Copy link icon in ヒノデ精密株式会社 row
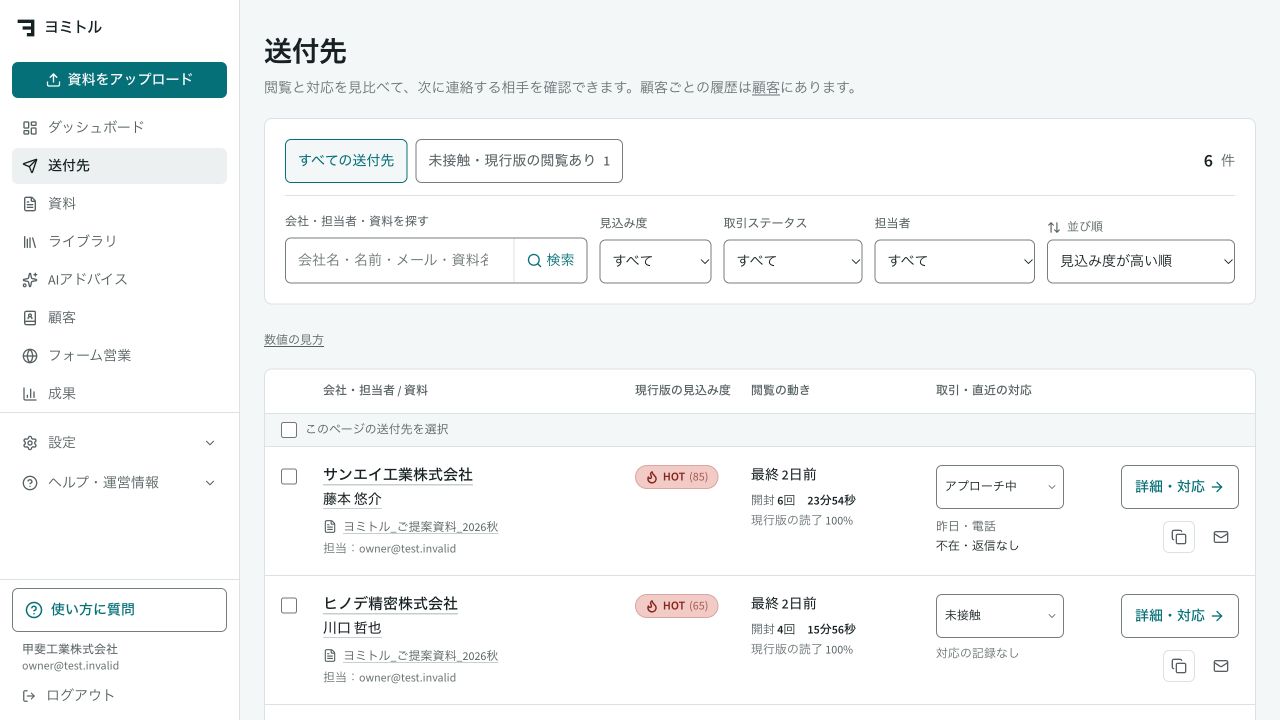 (1179, 666)
